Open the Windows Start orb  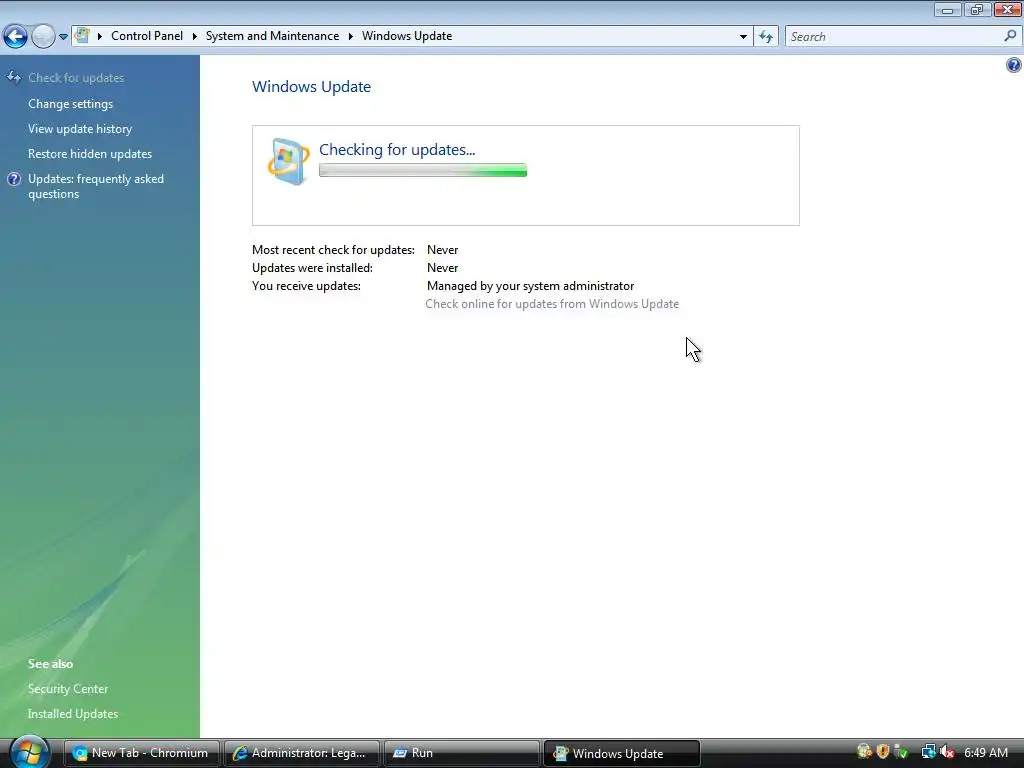point(29,752)
